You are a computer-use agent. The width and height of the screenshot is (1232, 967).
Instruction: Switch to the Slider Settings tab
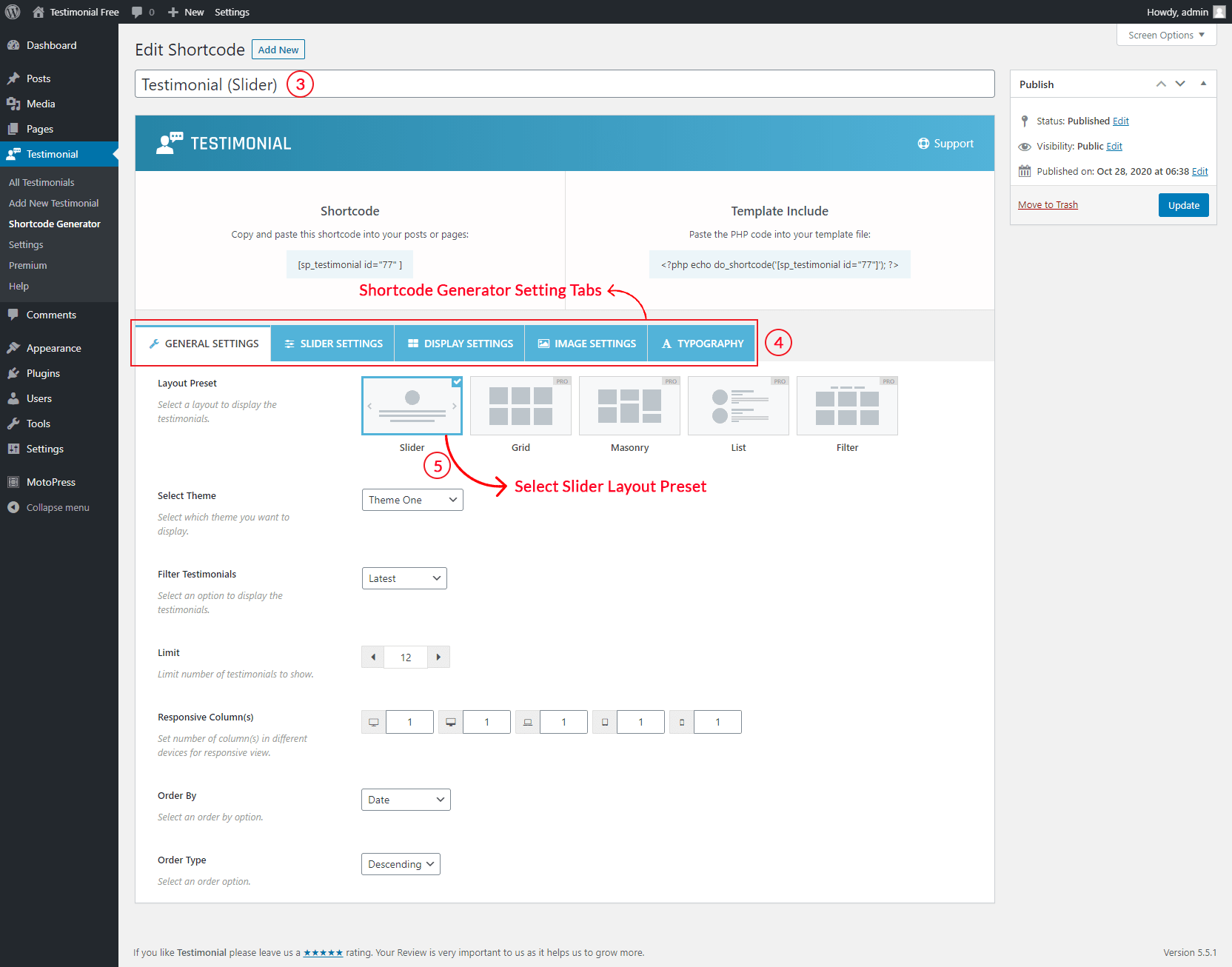click(x=332, y=344)
